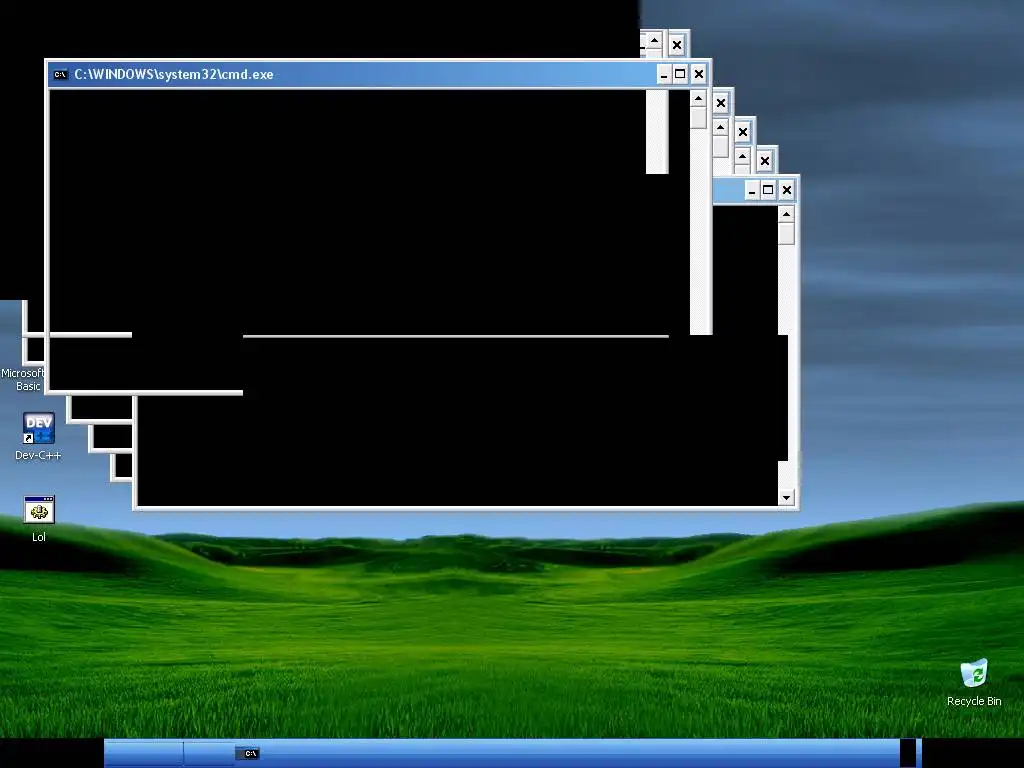Viewport: 1024px width, 768px height.
Task: Close the lowest cascaded console window
Action: tap(786, 191)
